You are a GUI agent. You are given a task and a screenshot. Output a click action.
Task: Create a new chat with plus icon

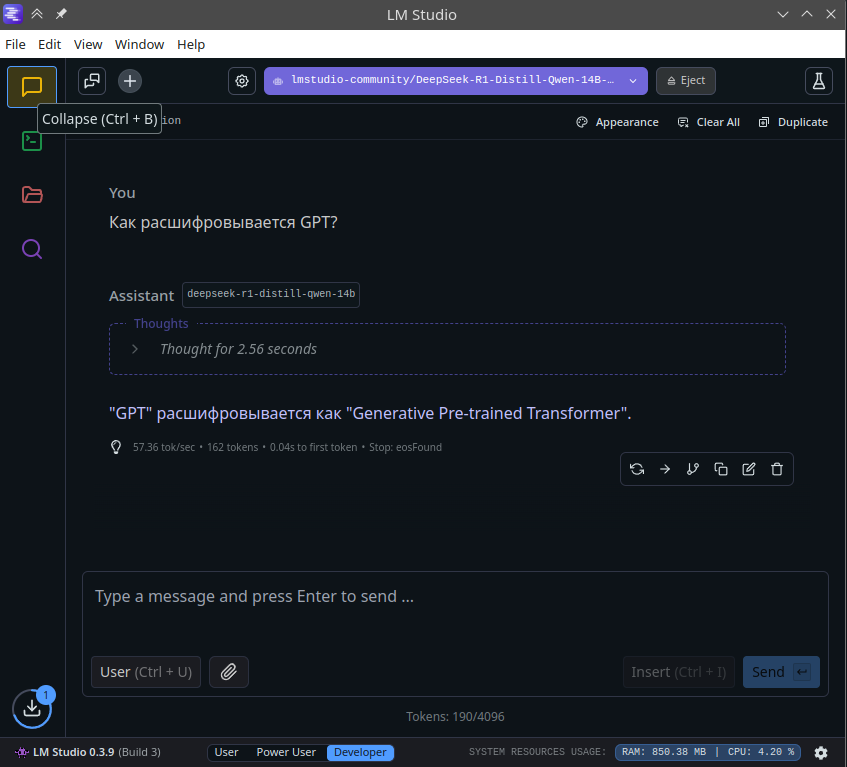point(130,81)
